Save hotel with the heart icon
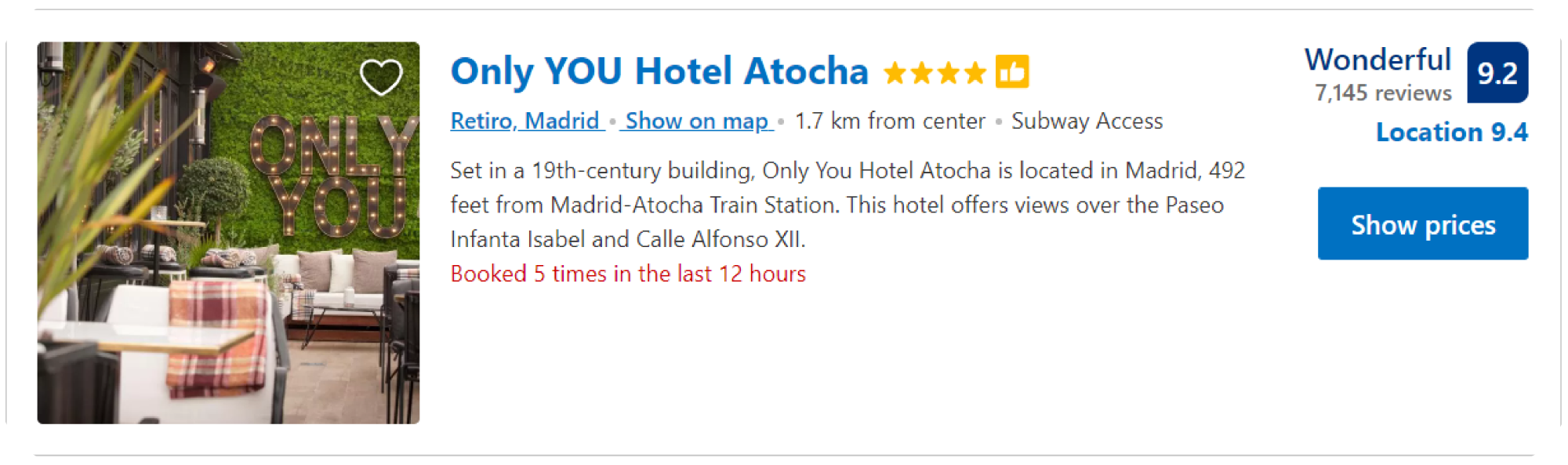1568x465 pixels. pyautogui.click(x=381, y=77)
